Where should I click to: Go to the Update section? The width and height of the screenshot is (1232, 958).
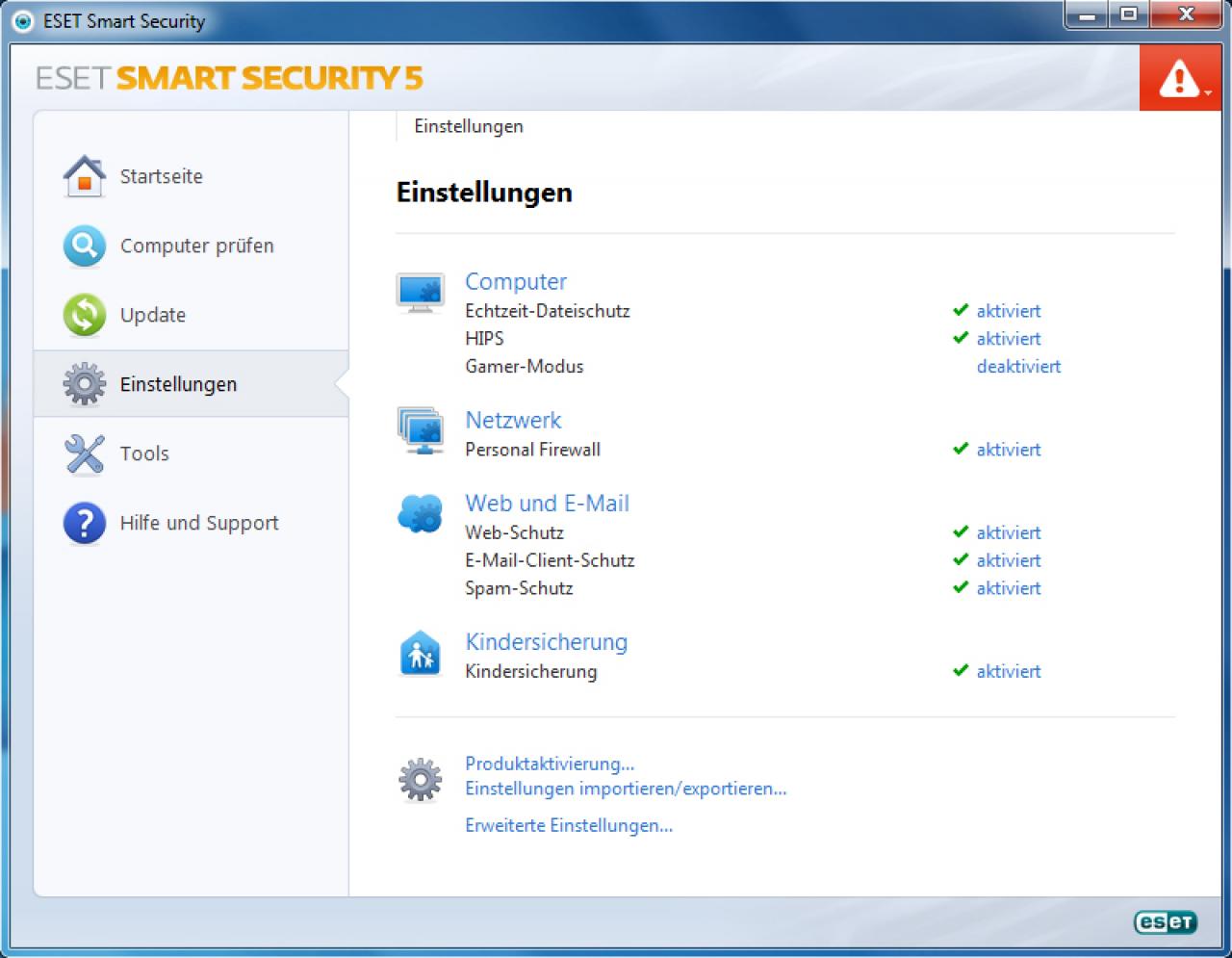(153, 316)
